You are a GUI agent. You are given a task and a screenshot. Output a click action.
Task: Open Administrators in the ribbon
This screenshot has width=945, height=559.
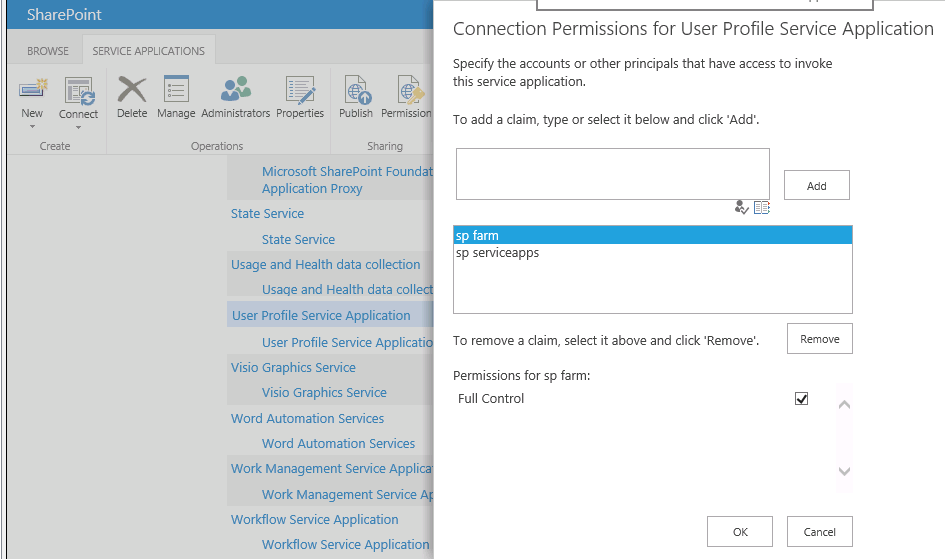pos(236,89)
